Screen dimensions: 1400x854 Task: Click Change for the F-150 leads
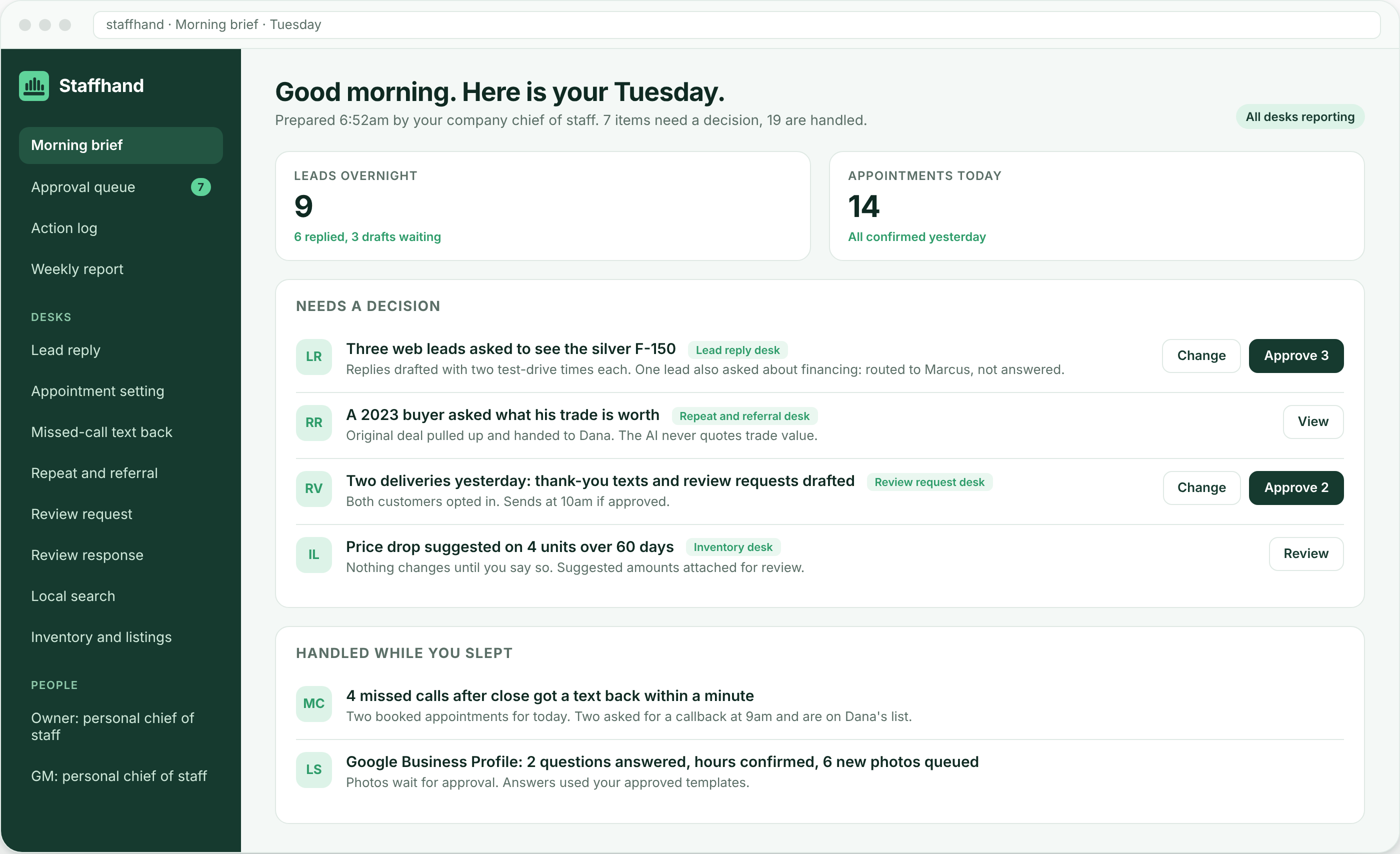pos(1201,355)
